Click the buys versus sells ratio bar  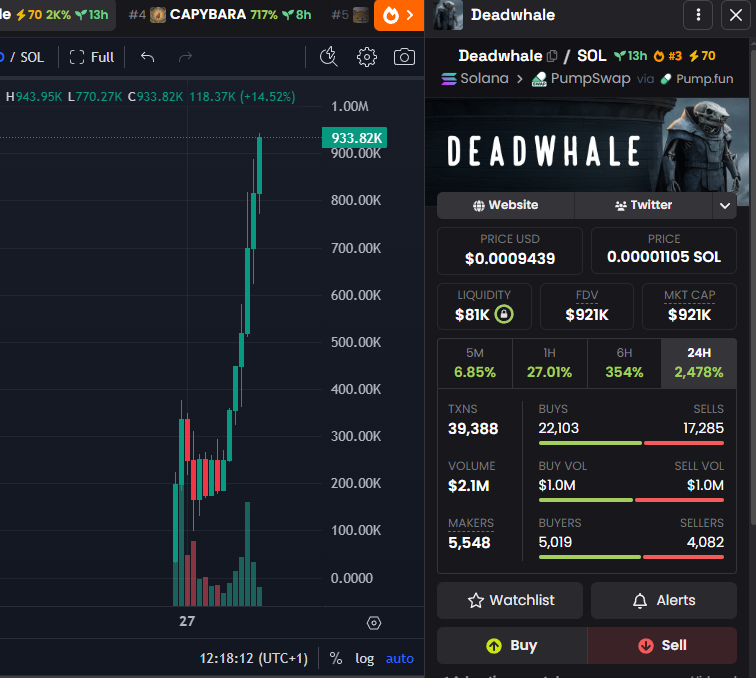(631, 443)
